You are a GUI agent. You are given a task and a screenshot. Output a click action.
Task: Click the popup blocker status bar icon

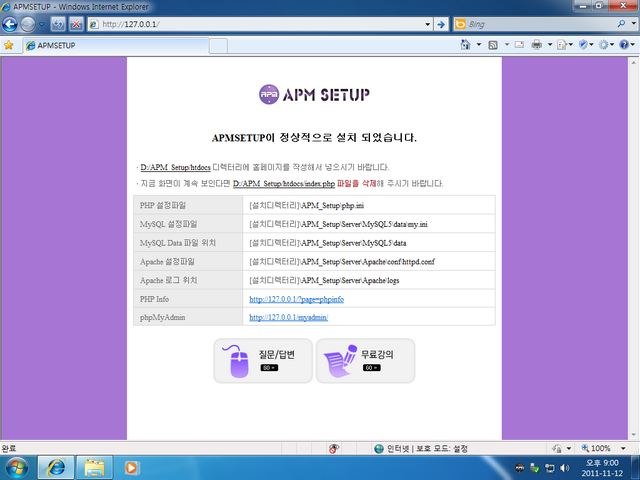(x=333, y=449)
